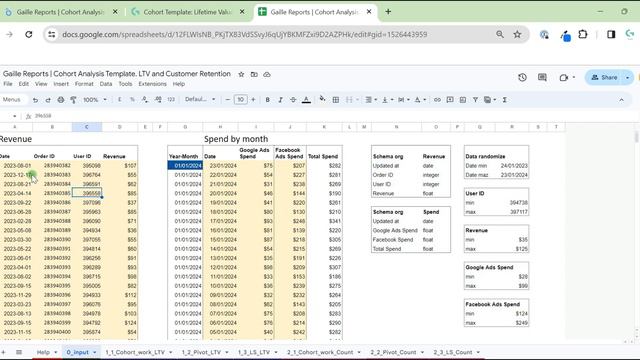Screen dimensions: 640x360
Task: Open the text color picker
Action: 306,100
